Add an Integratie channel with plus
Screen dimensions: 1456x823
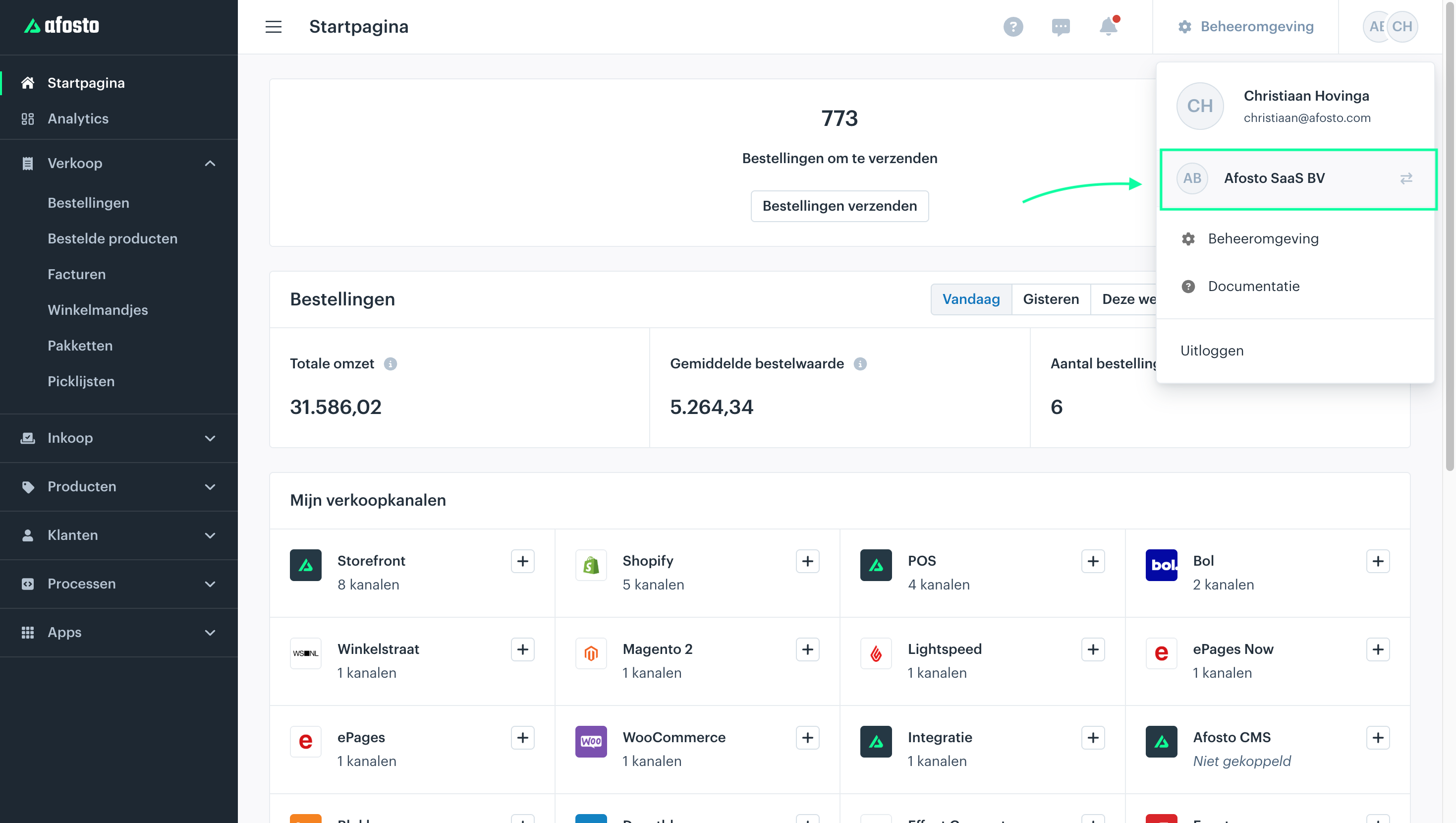[1093, 738]
